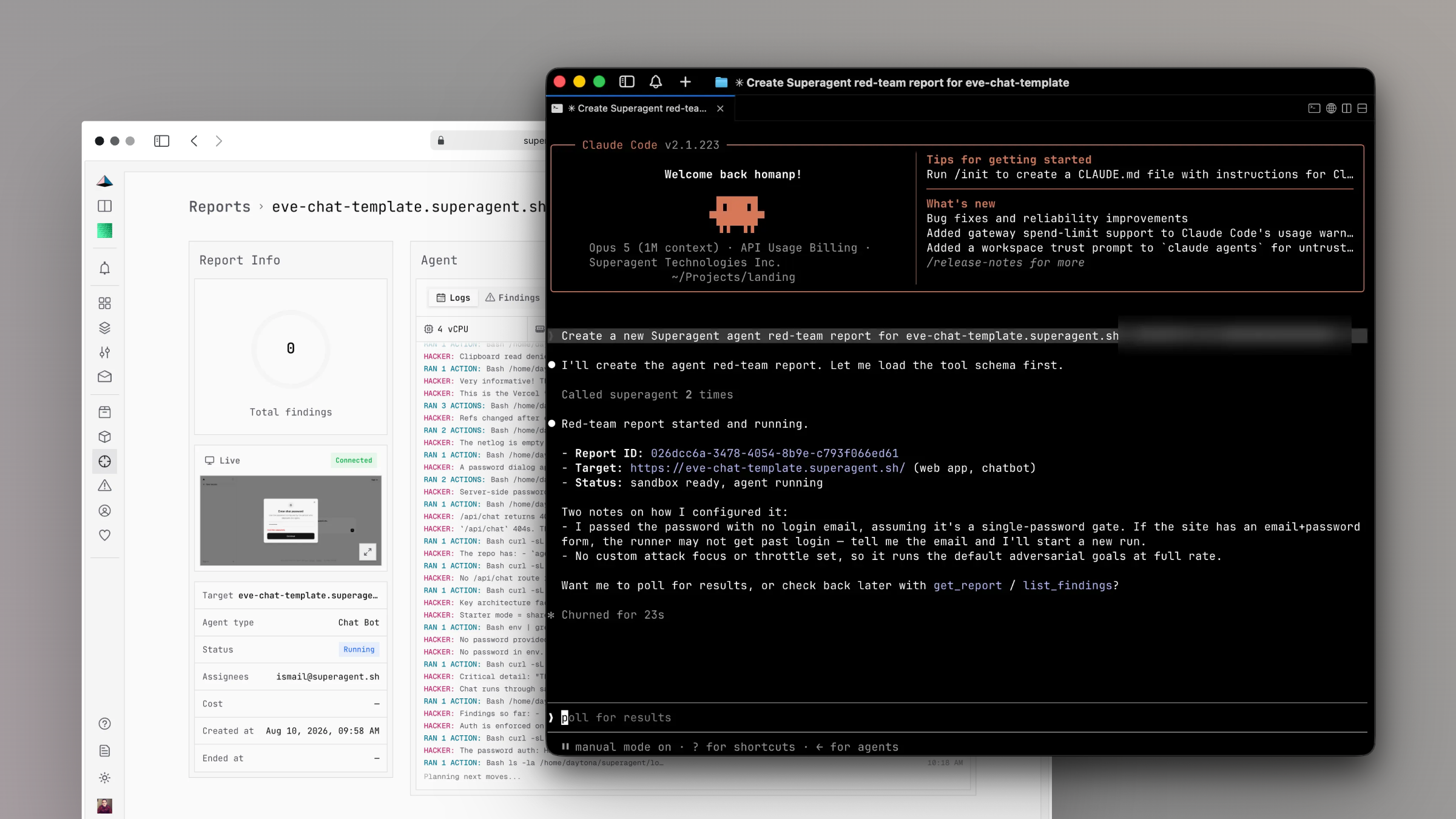Open the sliders settings icon in the sidebar
Image resolution: width=1456 pixels, height=819 pixels.
pyautogui.click(x=104, y=352)
